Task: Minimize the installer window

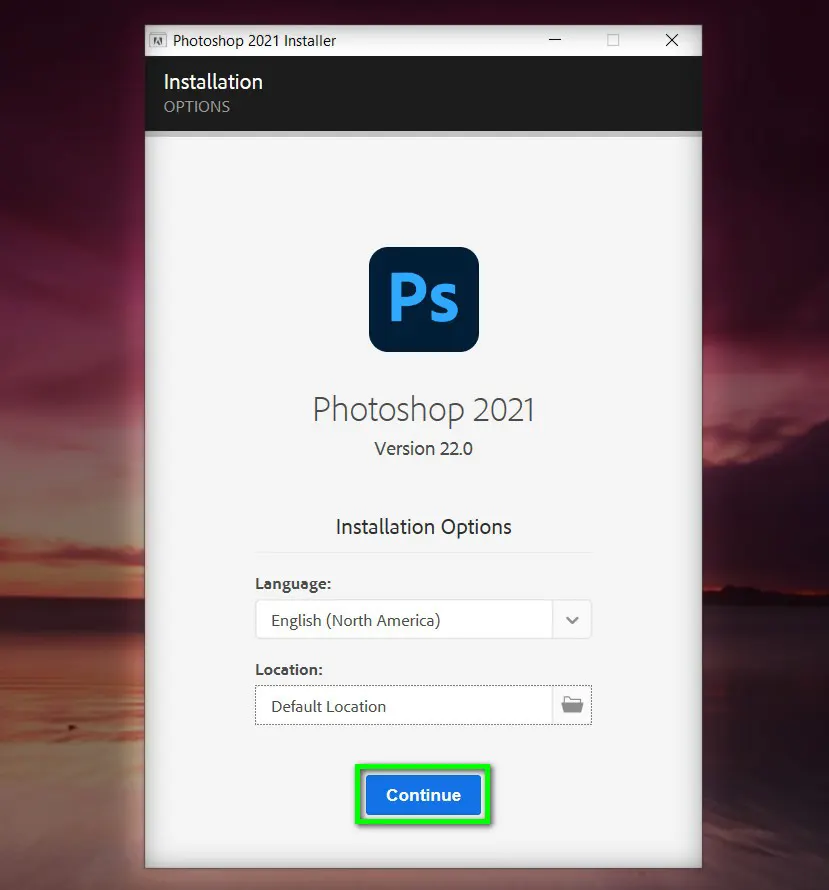Action: [554, 41]
